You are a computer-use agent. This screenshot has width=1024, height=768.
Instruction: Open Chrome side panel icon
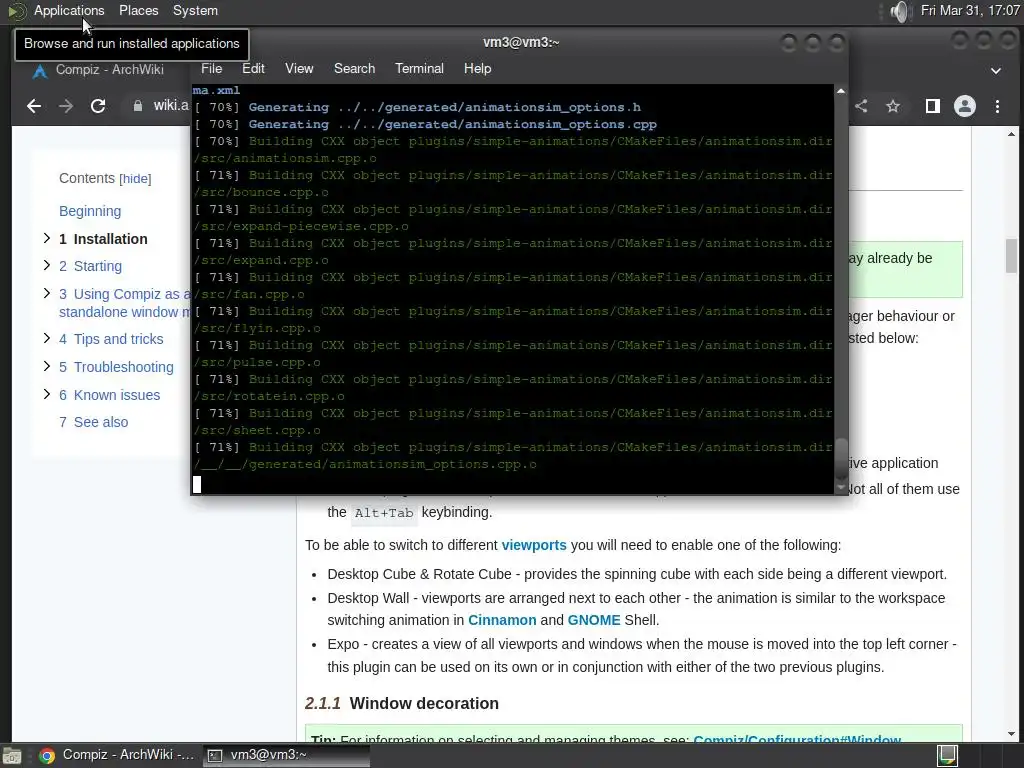933,106
